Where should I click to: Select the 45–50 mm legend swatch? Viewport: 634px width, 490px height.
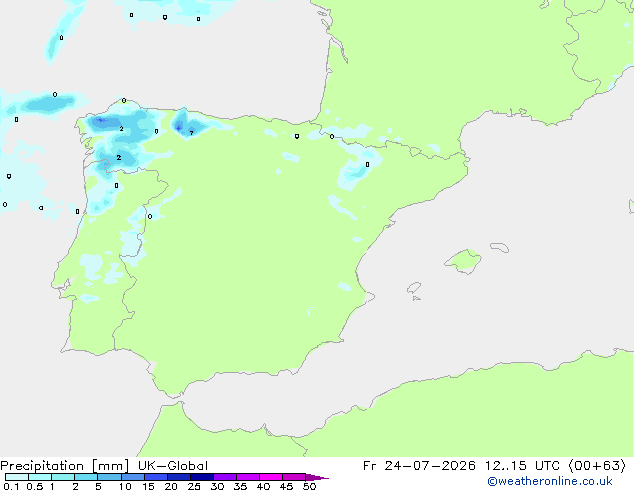294,477
